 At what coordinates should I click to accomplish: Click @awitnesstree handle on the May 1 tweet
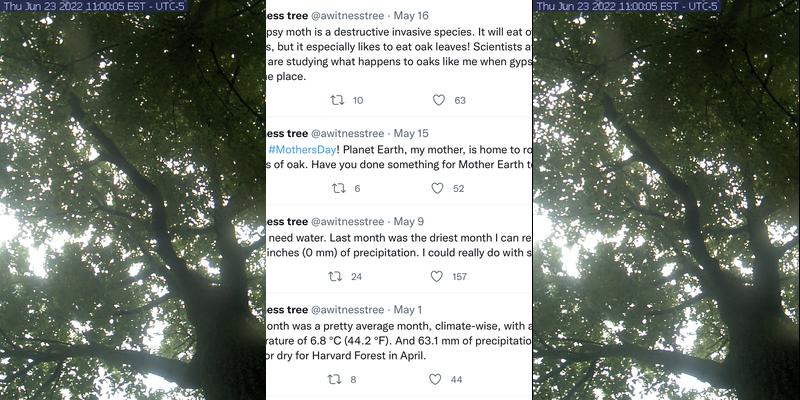[x=348, y=309]
